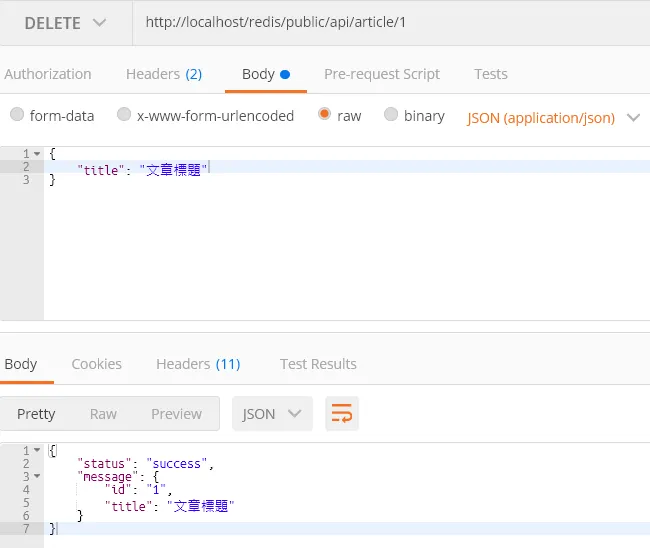Select the Pretty response view
The image size is (650, 548).
(x=36, y=414)
